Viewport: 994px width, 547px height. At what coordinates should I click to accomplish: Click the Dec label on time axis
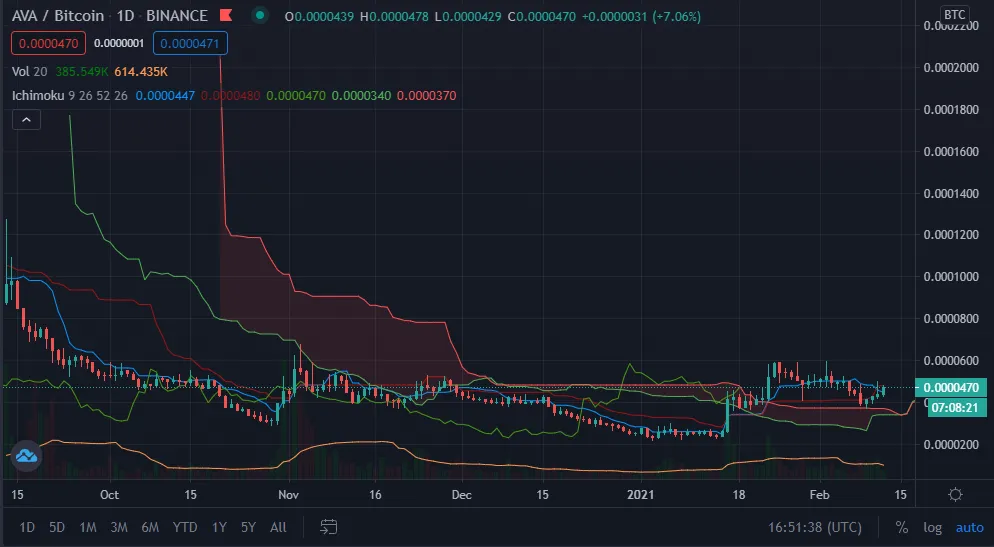tap(462, 494)
